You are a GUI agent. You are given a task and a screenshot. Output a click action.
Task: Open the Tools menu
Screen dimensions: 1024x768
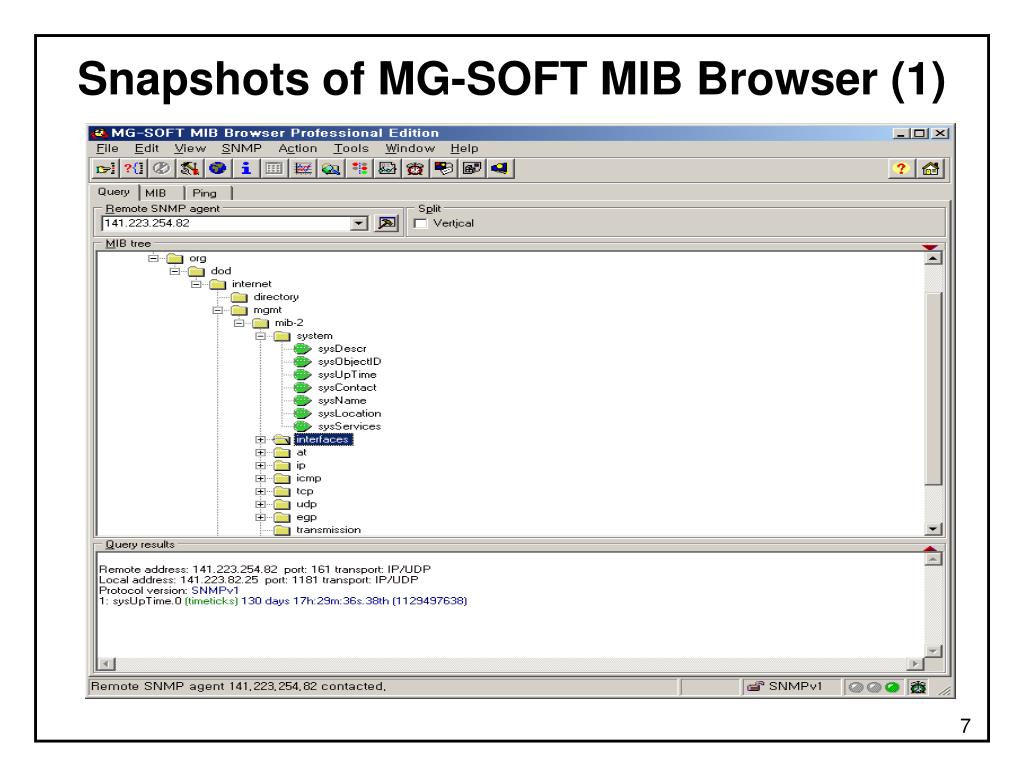click(x=351, y=148)
